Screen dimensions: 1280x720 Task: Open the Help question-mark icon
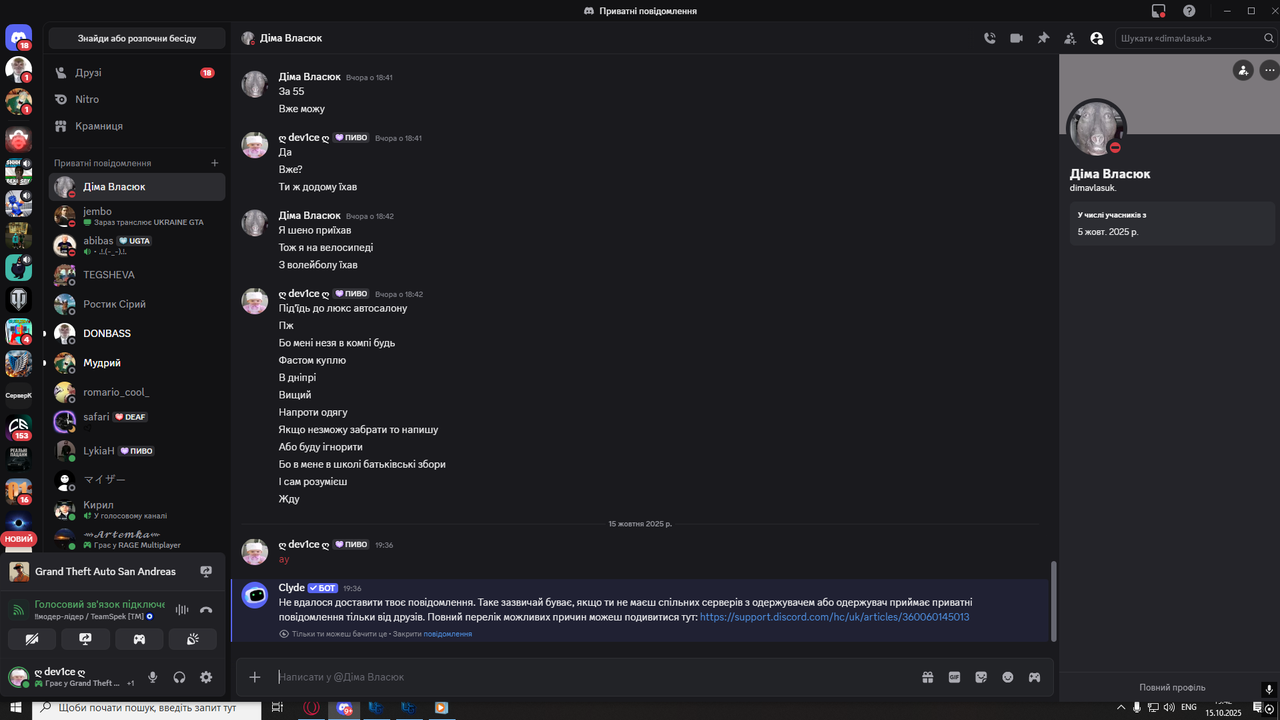(1189, 11)
